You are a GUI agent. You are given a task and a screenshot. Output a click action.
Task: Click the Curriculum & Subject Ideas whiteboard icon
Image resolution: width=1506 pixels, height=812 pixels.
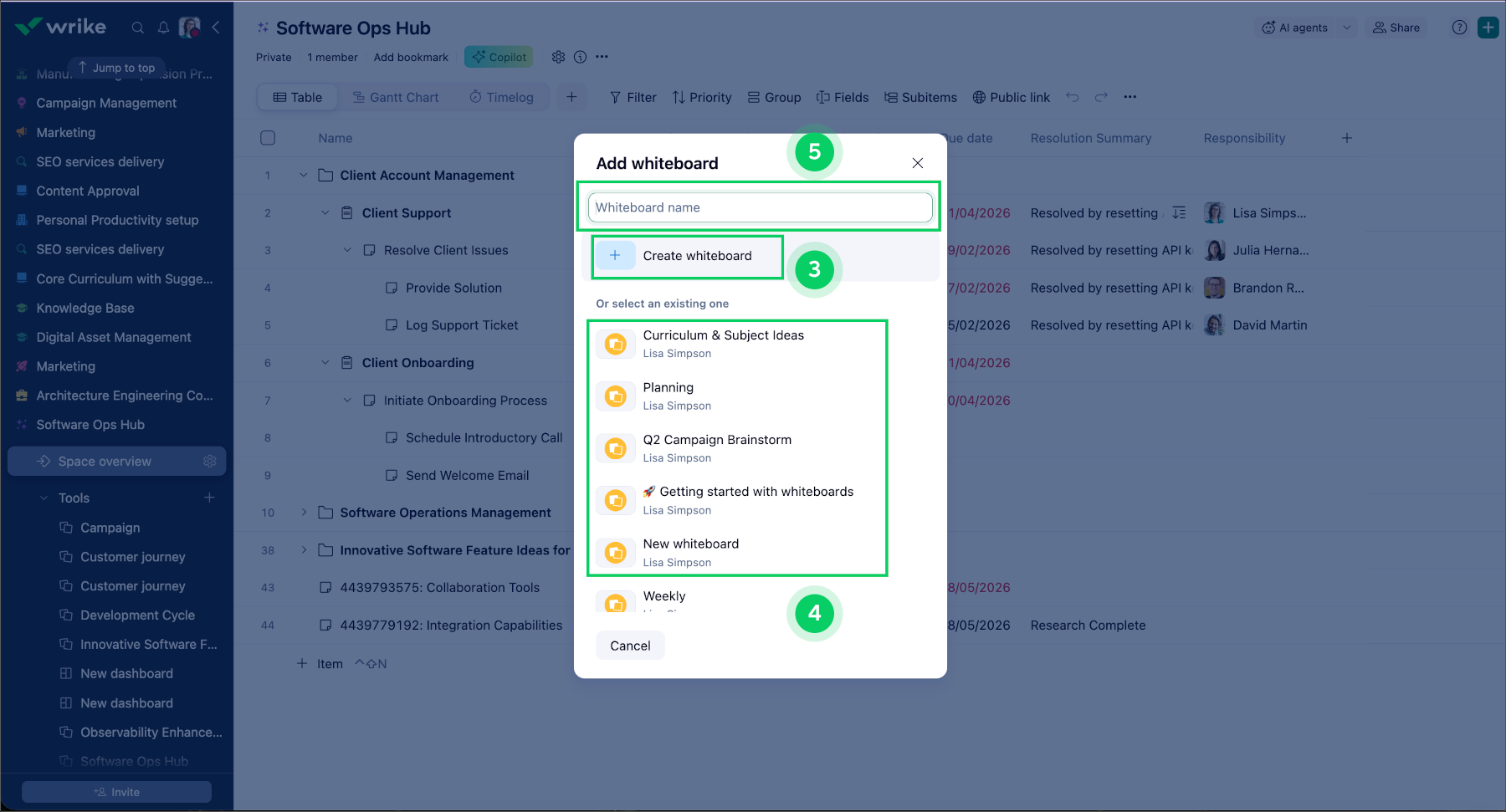(x=616, y=344)
